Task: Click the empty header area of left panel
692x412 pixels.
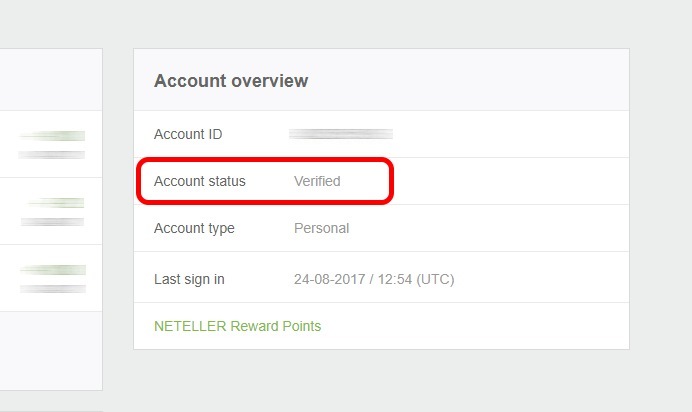Action: point(50,80)
